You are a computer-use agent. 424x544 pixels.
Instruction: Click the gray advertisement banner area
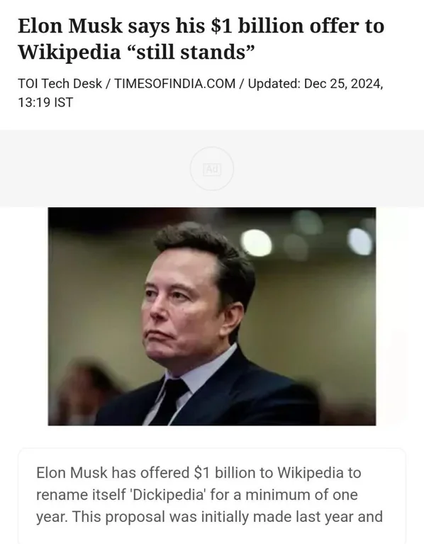212,168
